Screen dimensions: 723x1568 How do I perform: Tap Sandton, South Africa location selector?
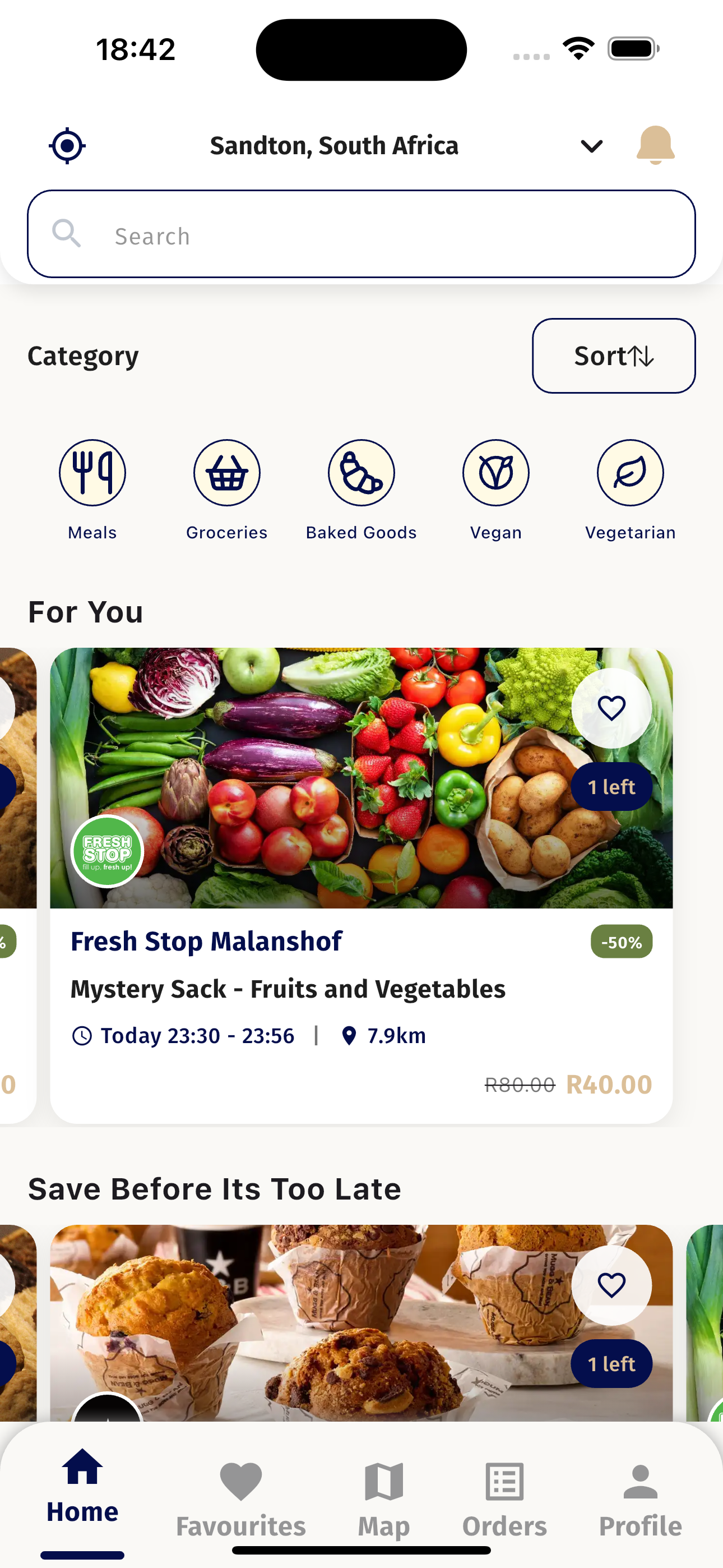[334, 146]
